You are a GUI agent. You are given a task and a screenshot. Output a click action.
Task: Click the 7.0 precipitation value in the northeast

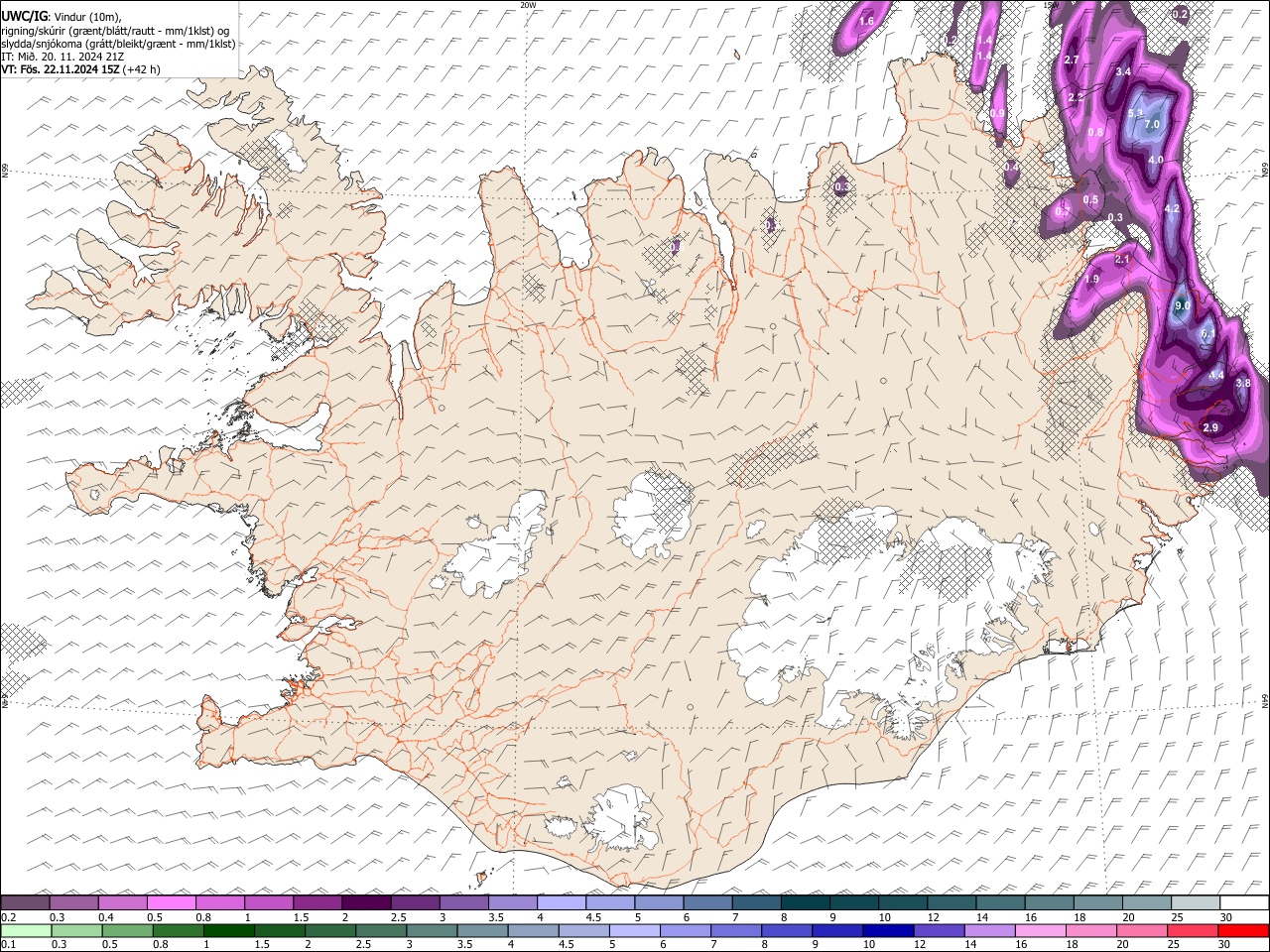point(1152,125)
